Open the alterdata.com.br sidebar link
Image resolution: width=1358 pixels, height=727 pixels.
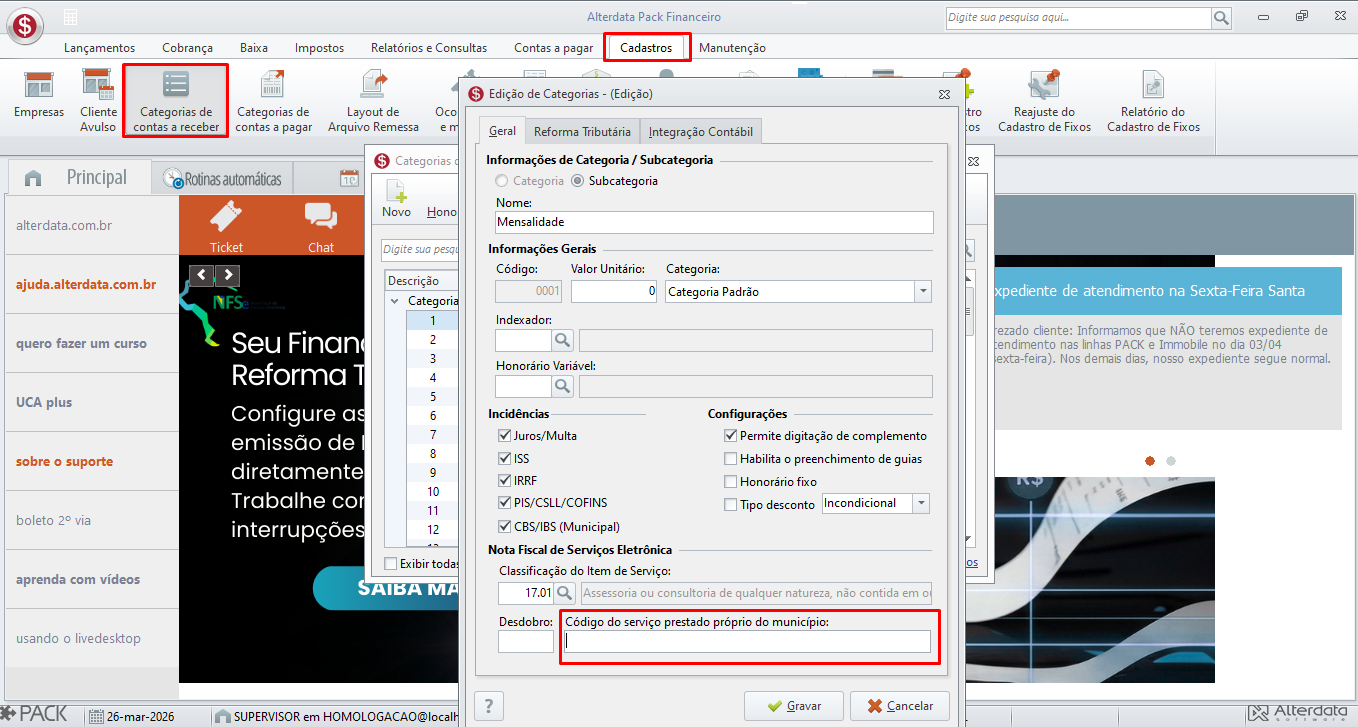point(64,225)
